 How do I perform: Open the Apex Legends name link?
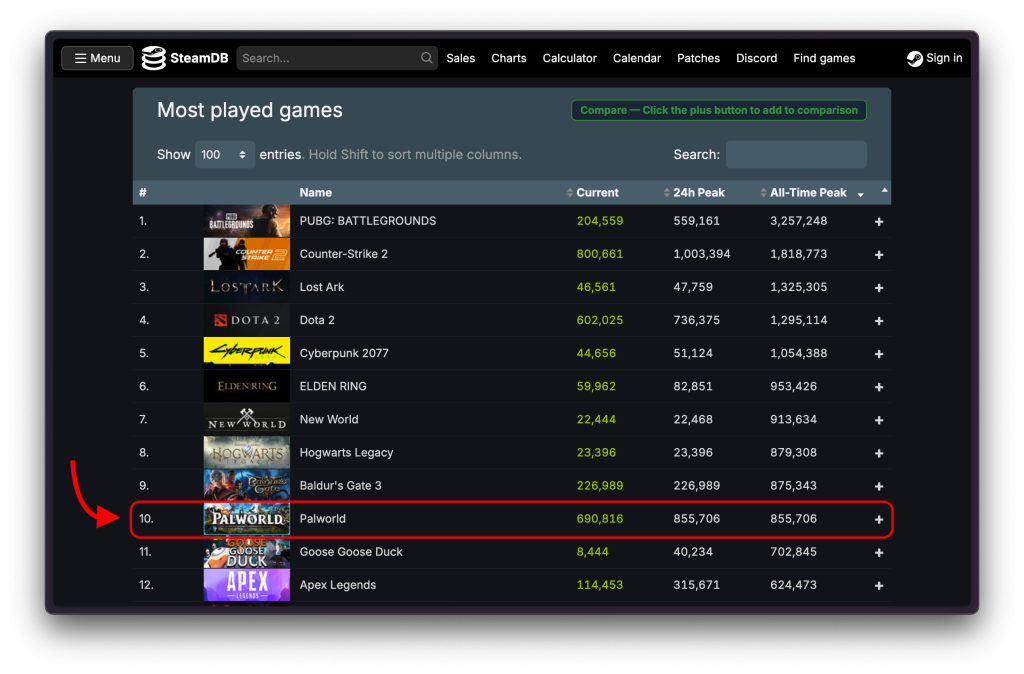coord(338,585)
